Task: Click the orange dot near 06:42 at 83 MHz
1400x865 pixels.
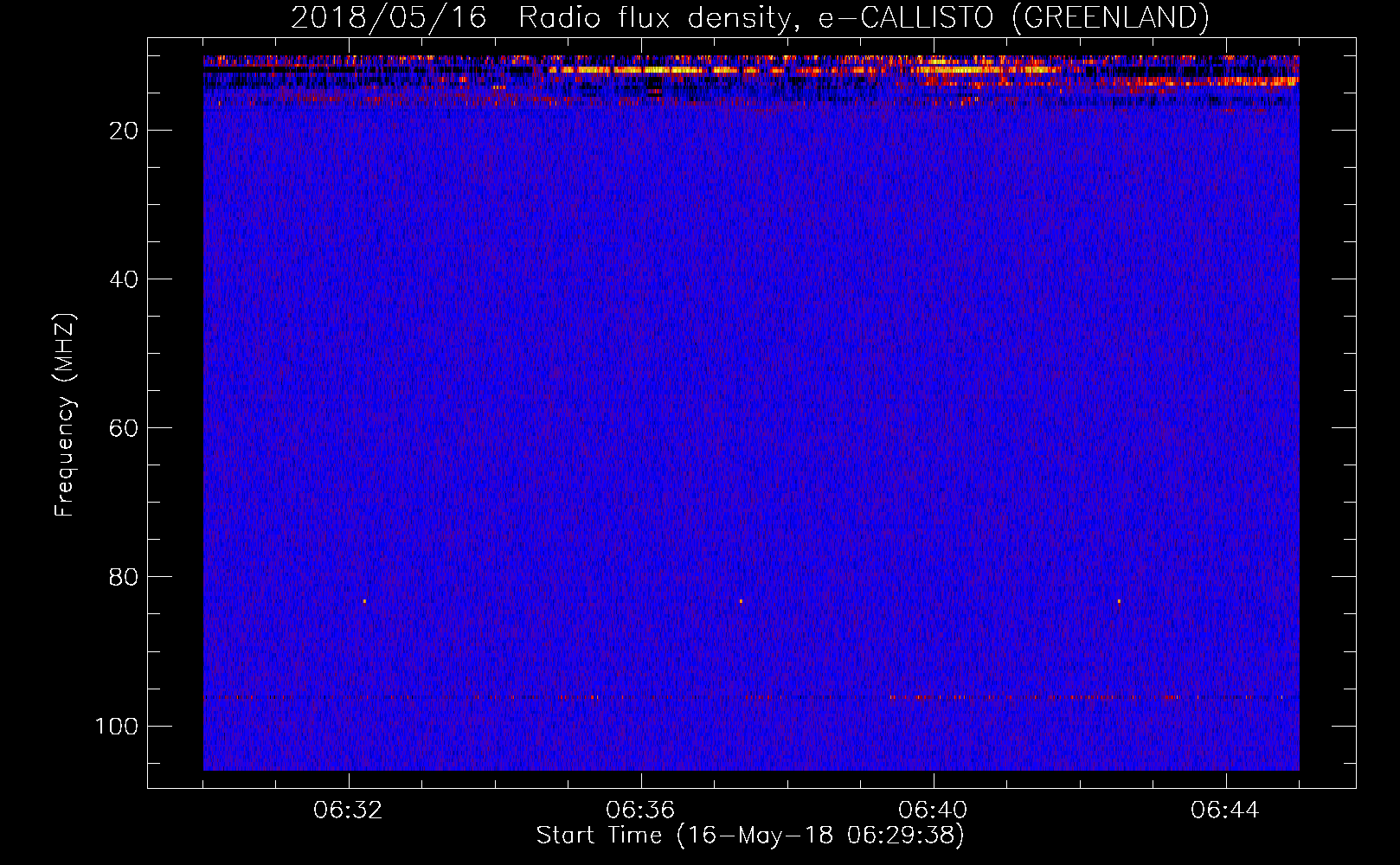Action: (1119, 600)
